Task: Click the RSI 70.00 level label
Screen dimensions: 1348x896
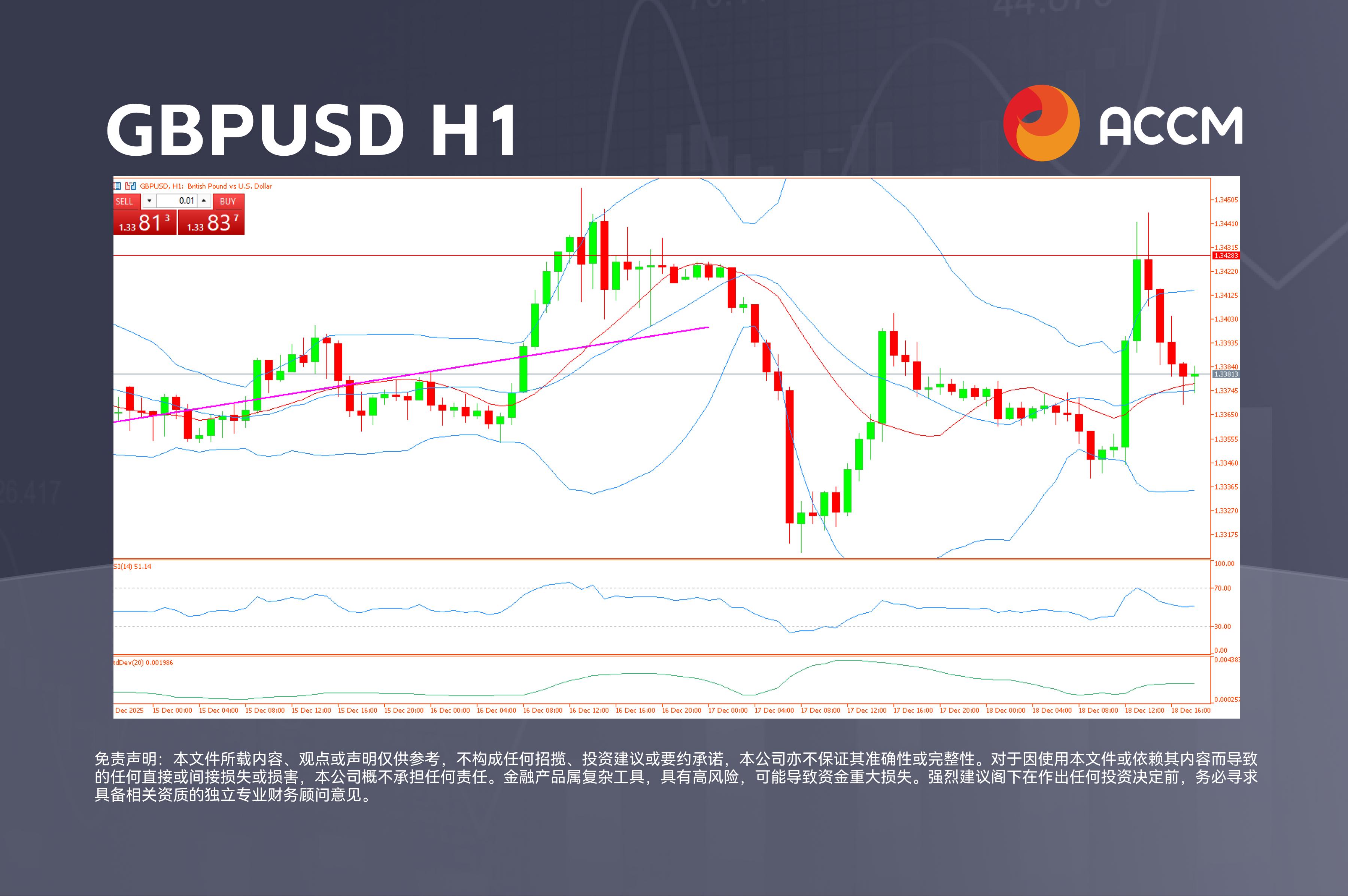Action: point(1222,588)
